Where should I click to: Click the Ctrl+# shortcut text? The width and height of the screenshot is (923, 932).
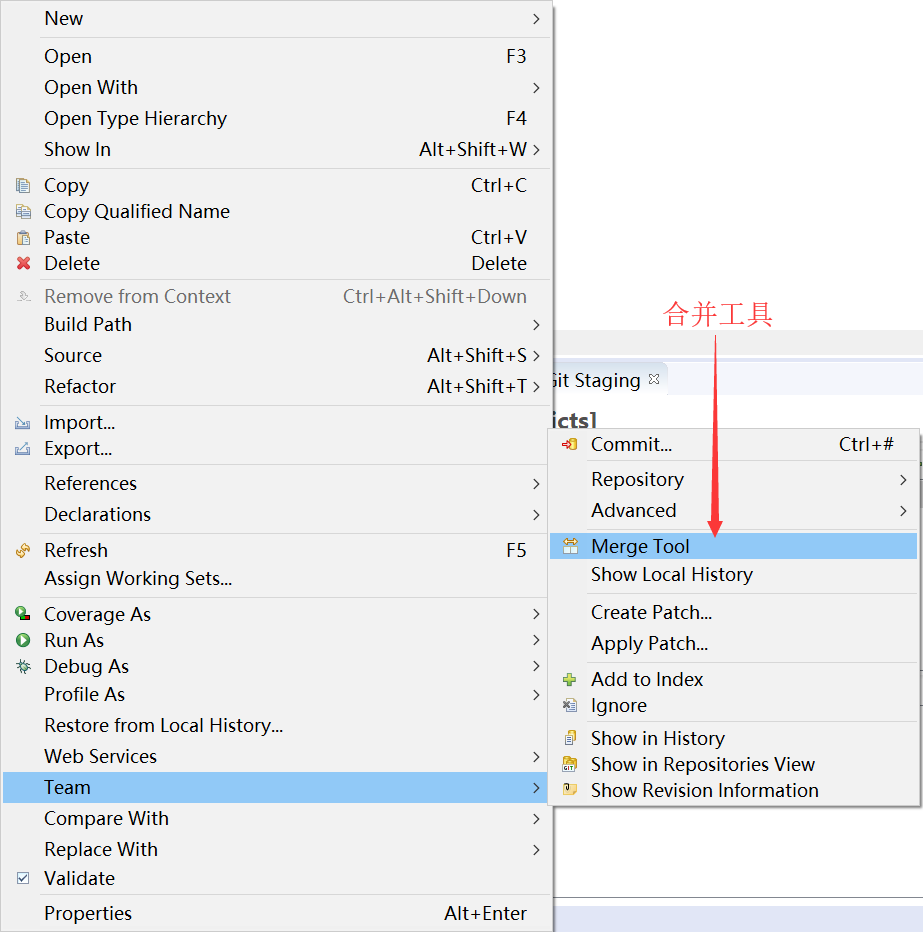(x=866, y=444)
